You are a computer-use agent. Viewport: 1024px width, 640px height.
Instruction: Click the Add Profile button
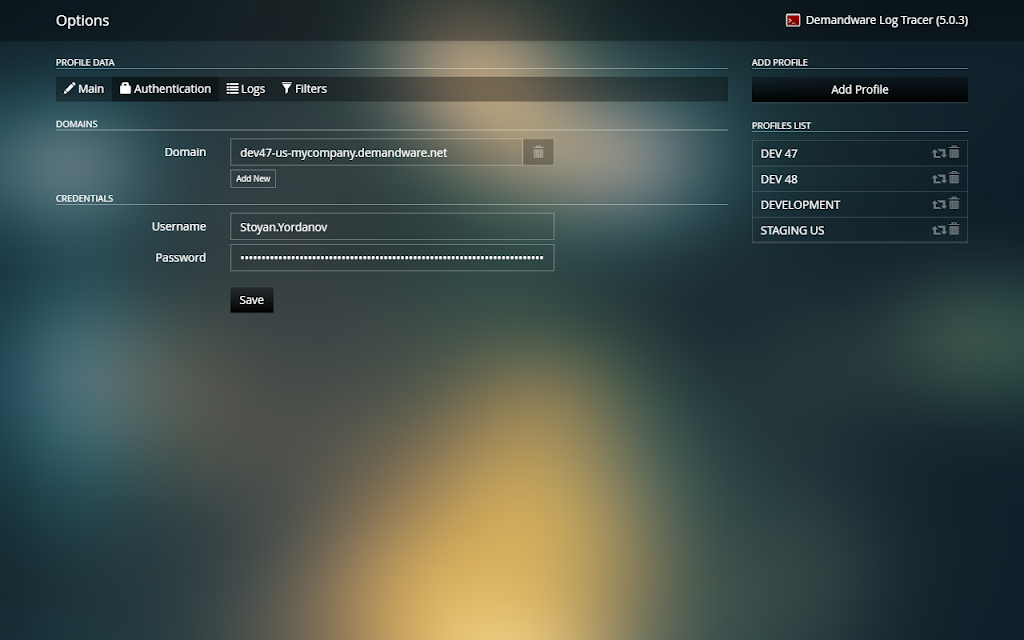[x=859, y=89]
